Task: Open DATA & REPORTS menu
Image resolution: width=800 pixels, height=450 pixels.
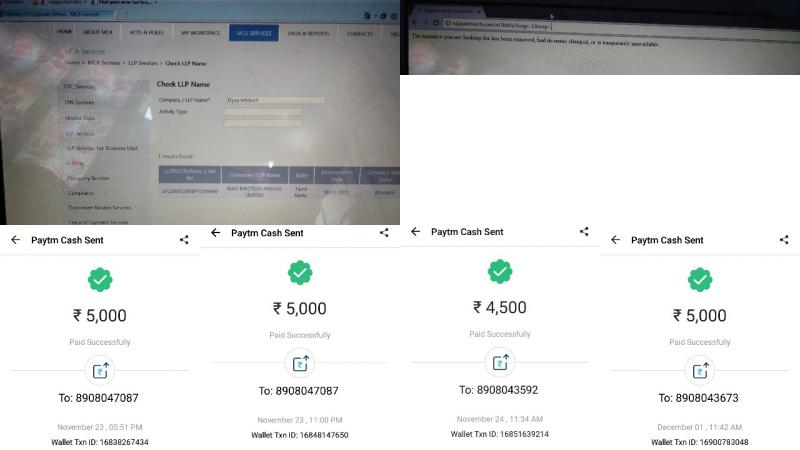Action: (x=308, y=34)
